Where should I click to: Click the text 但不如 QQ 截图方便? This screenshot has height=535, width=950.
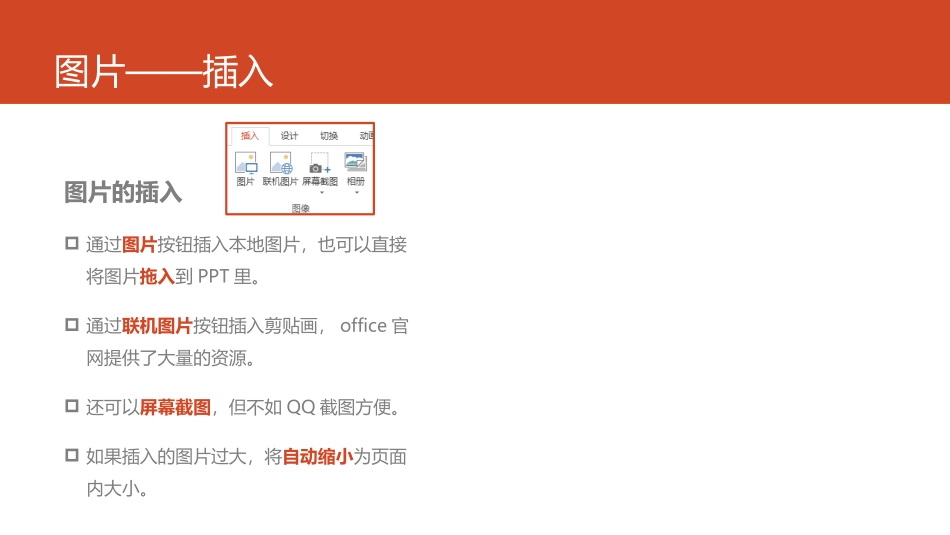tap(310, 407)
